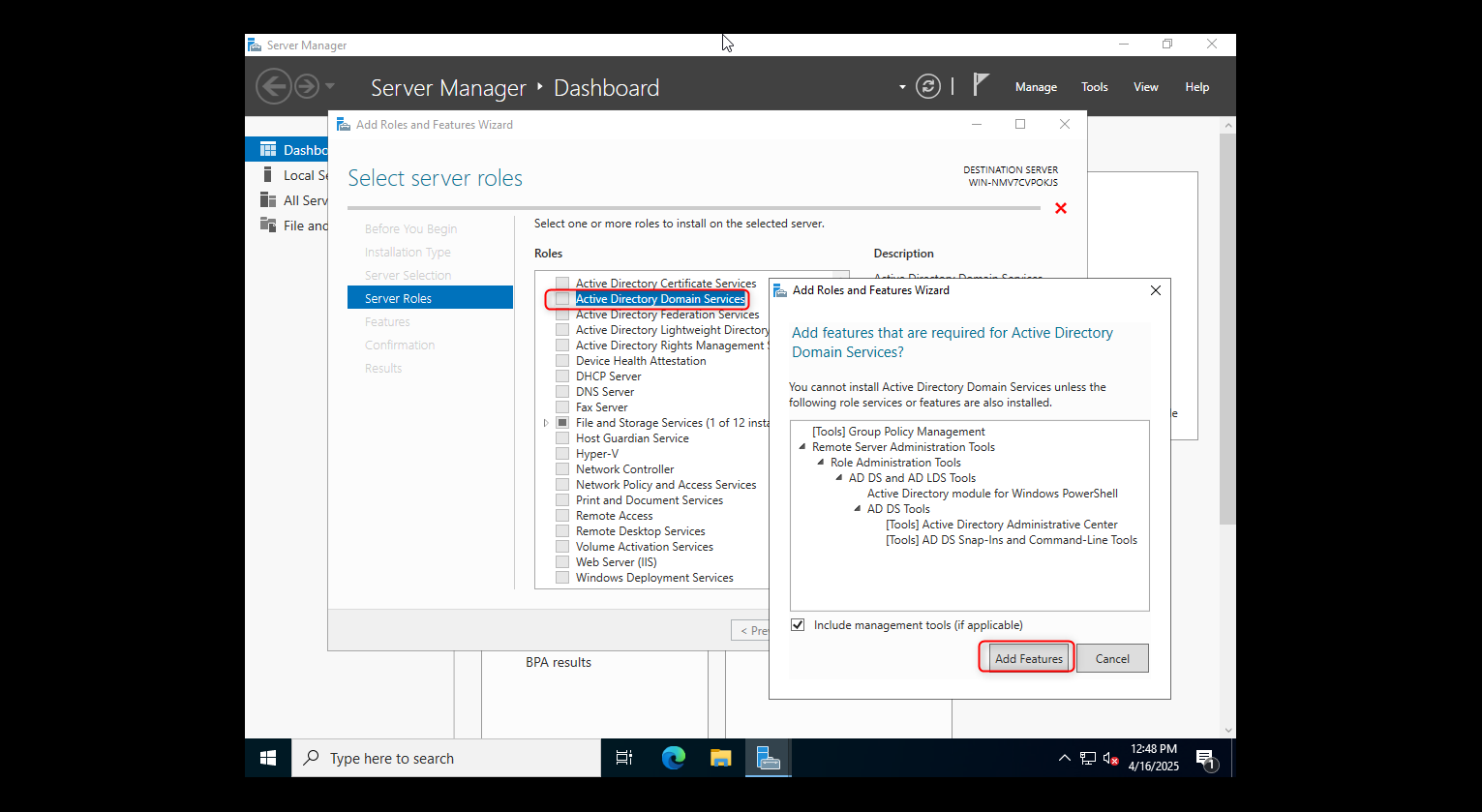Close the Add features popup dialog

[1155, 290]
